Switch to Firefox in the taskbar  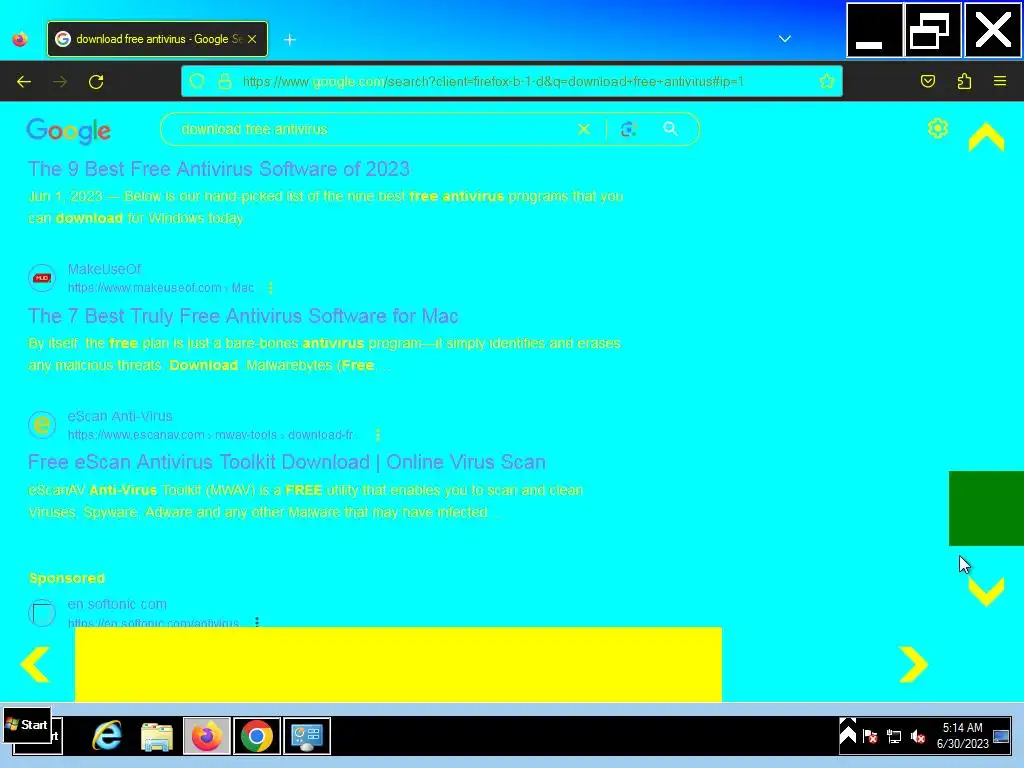[206, 736]
